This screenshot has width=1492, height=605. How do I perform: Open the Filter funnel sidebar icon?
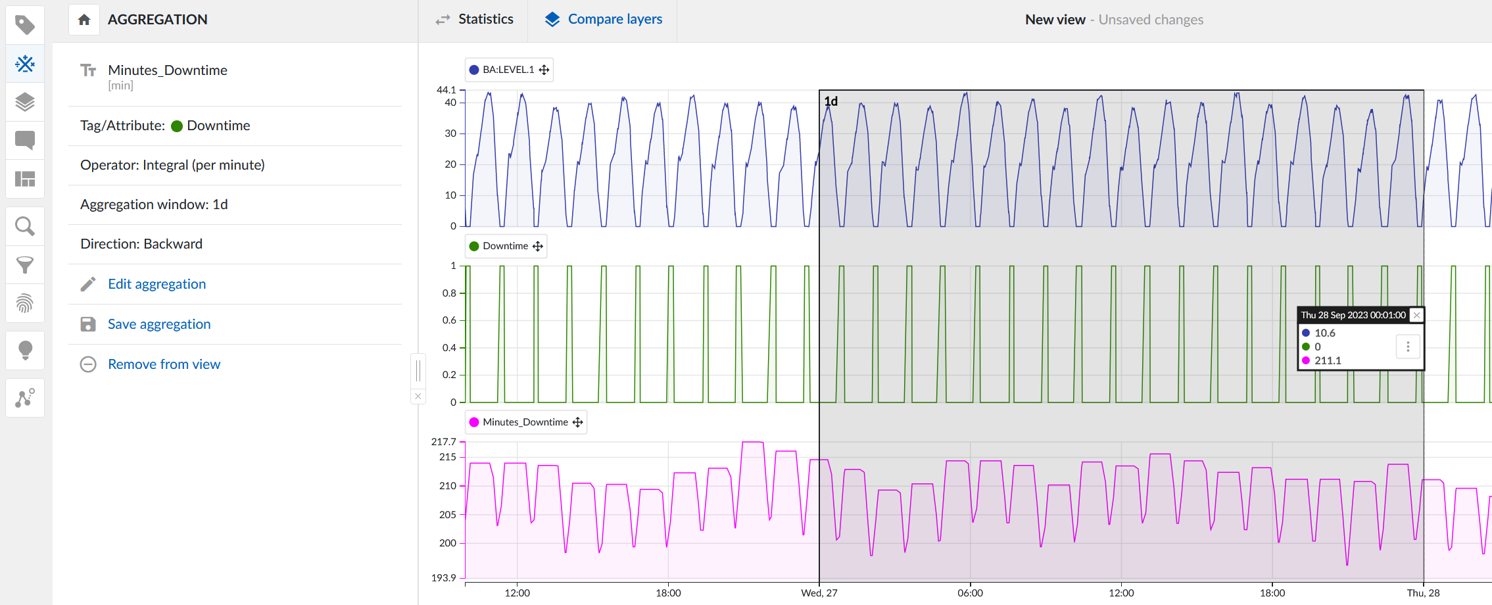(25, 265)
